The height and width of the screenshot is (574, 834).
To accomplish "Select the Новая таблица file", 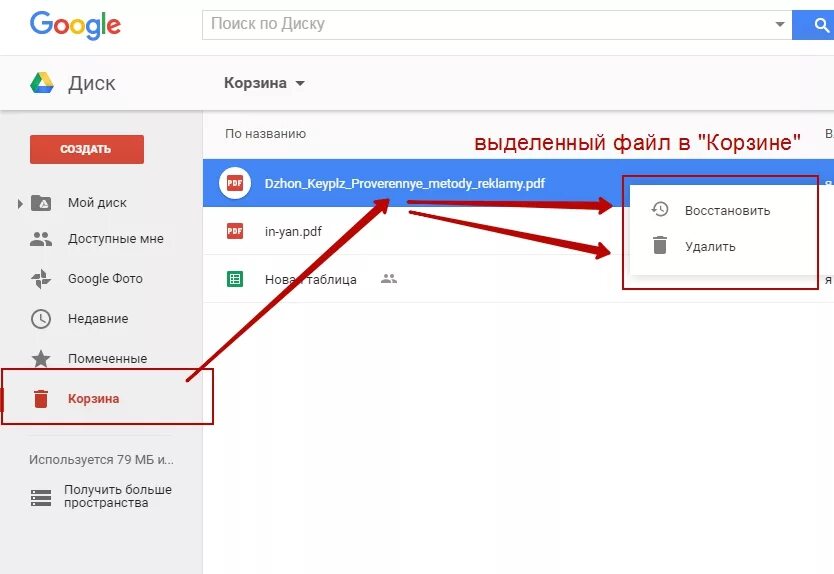I will point(311,279).
